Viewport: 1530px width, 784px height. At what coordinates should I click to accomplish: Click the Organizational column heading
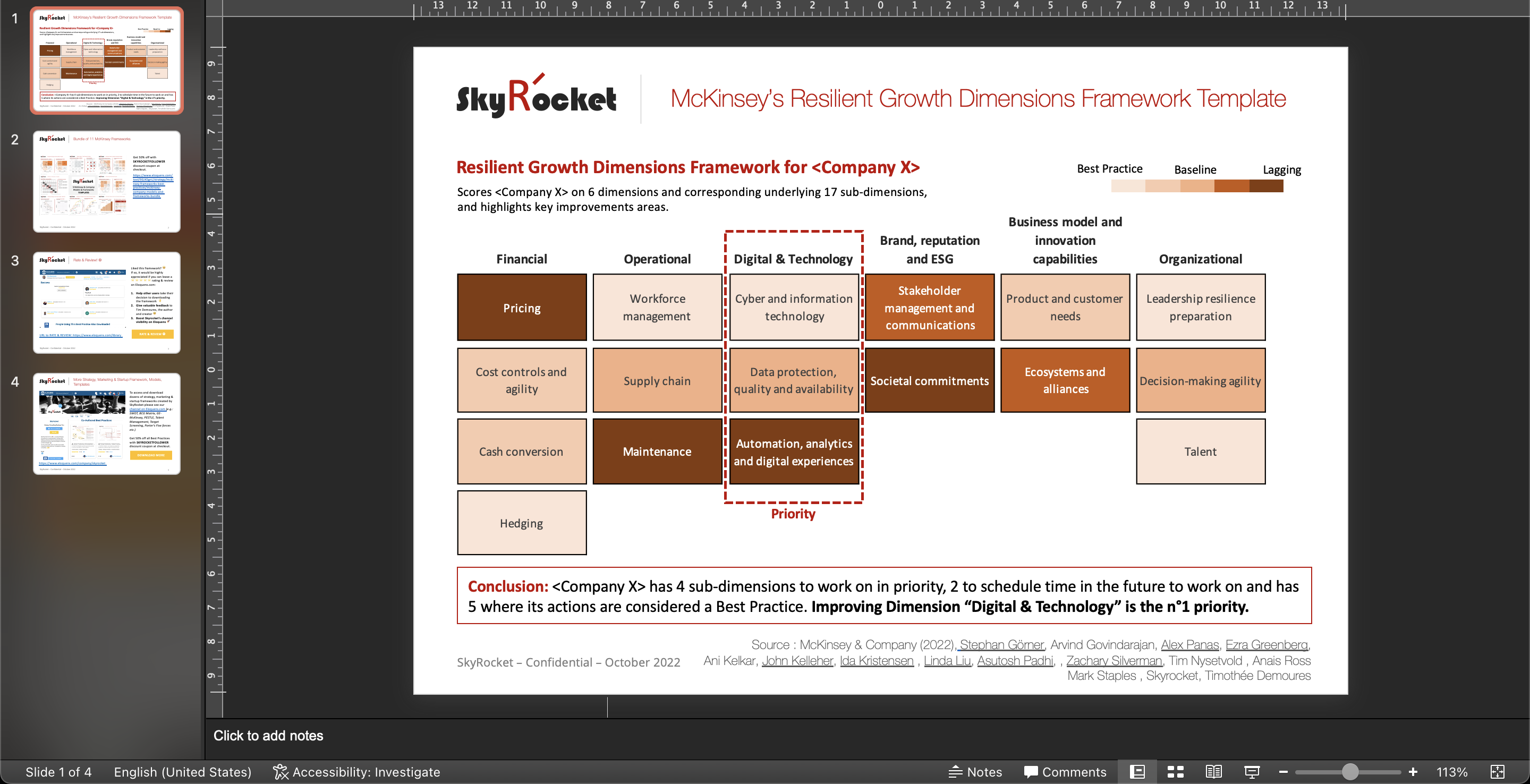click(1201, 259)
